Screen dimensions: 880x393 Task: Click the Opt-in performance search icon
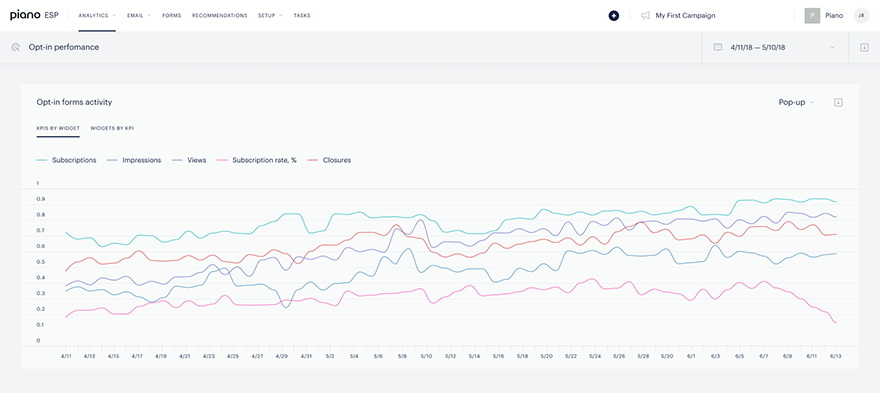click(16, 48)
